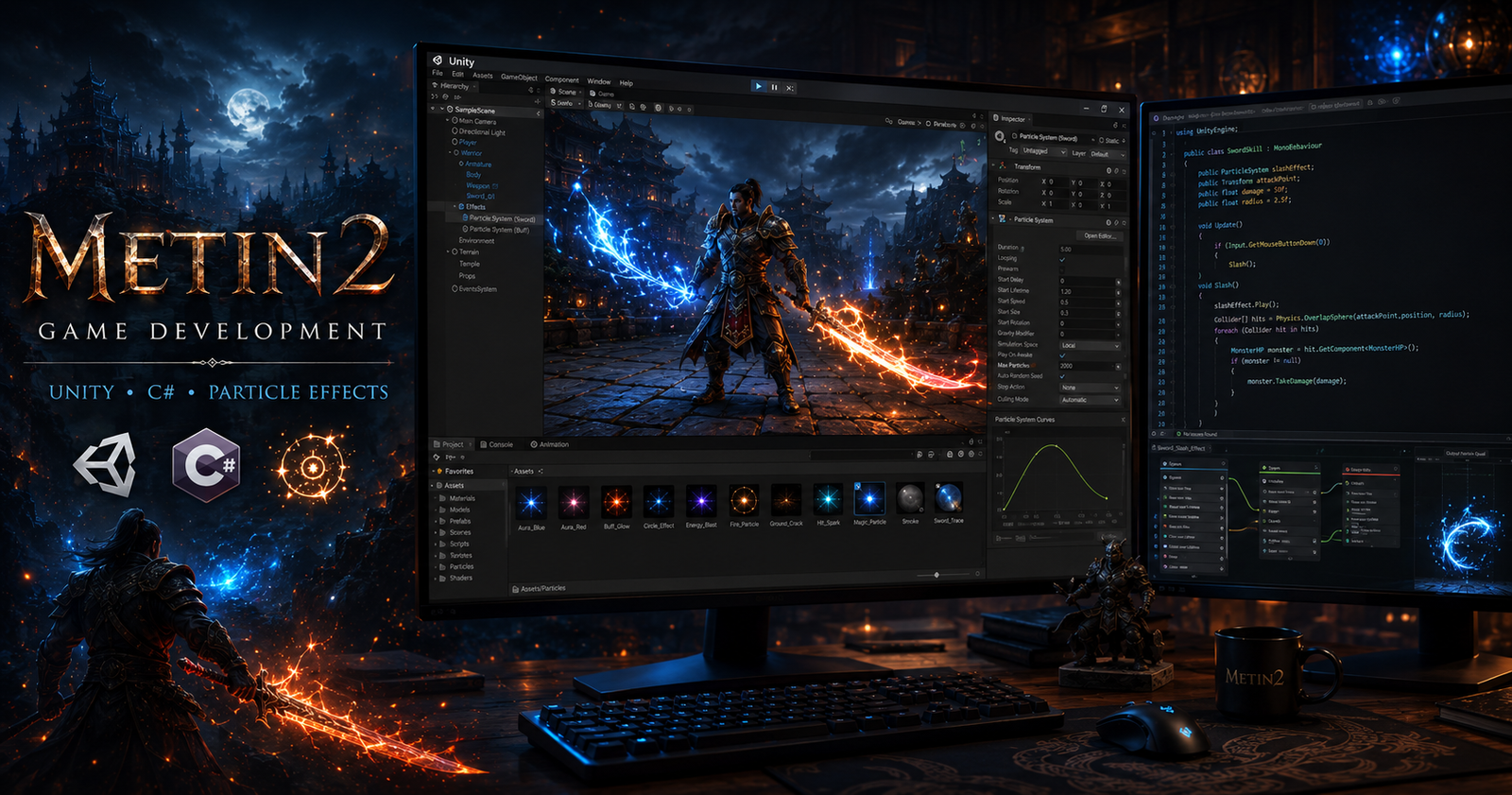The image size is (1512, 795).
Task: Start Play mode with the play button
Action: [x=758, y=86]
